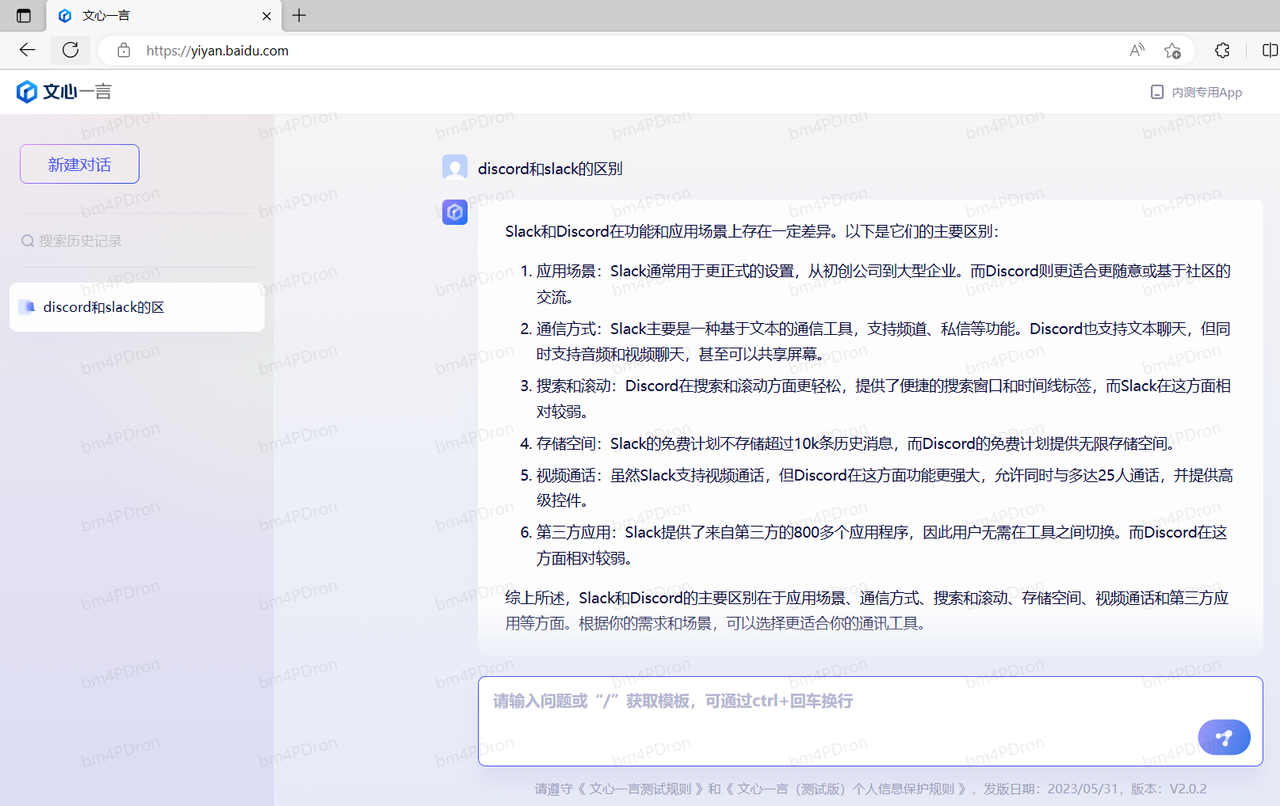Go back with the browser back arrow
Viewport: 1280px width, 806px height.
click(x=27, y=50)
